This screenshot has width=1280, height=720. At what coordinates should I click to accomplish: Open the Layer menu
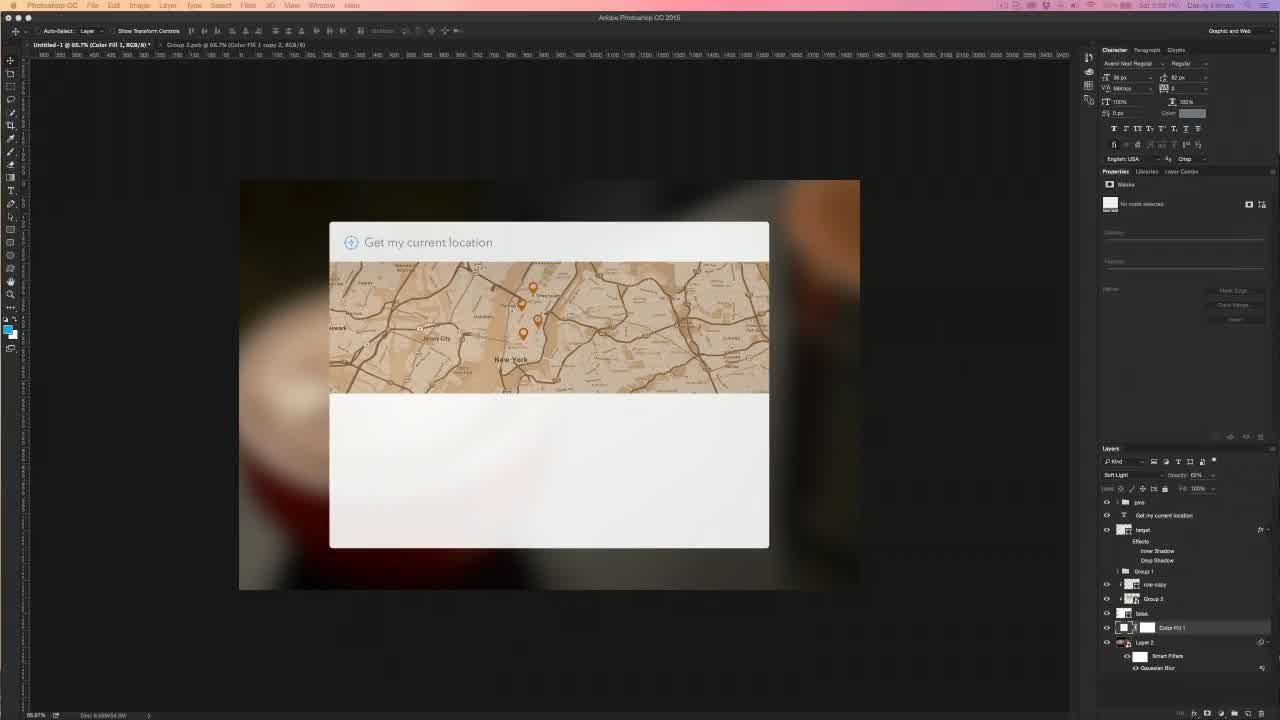click(x=168, y=5)
